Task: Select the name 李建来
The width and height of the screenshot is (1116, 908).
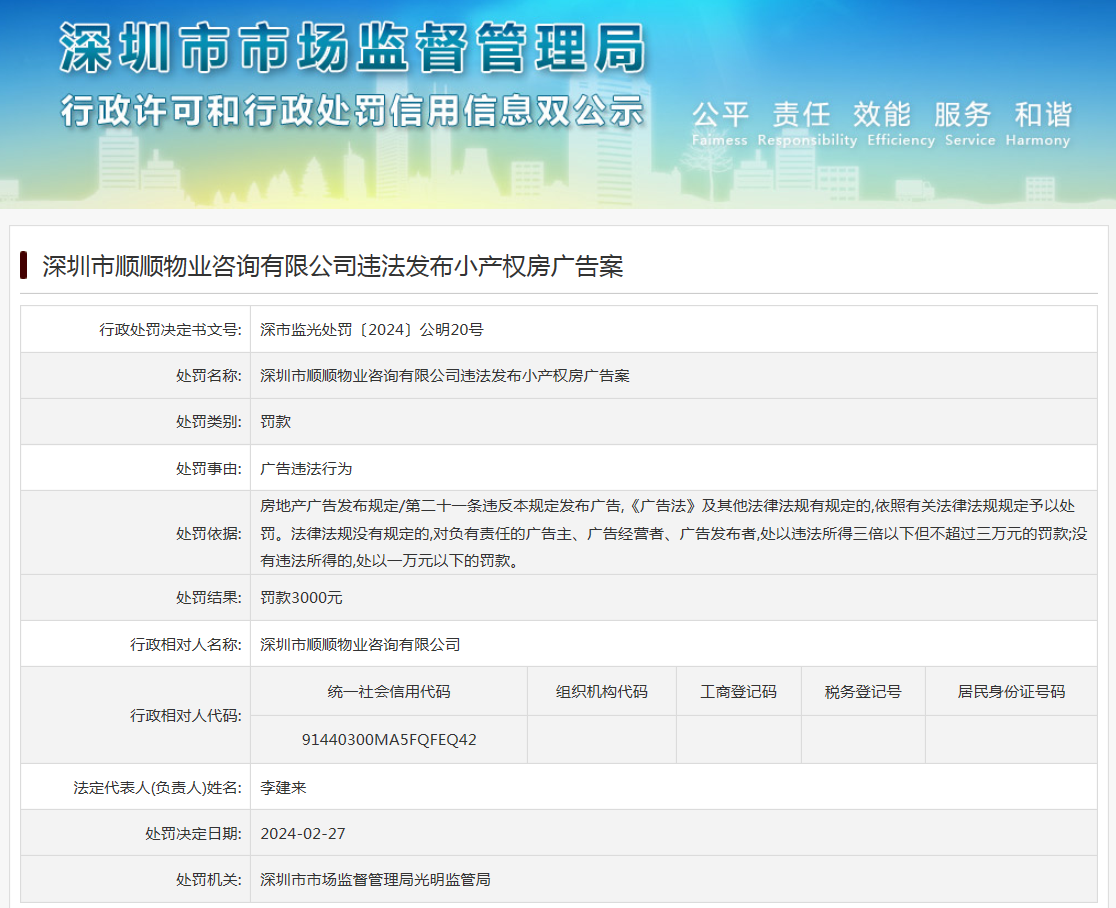Action: [x=283, y=788]
